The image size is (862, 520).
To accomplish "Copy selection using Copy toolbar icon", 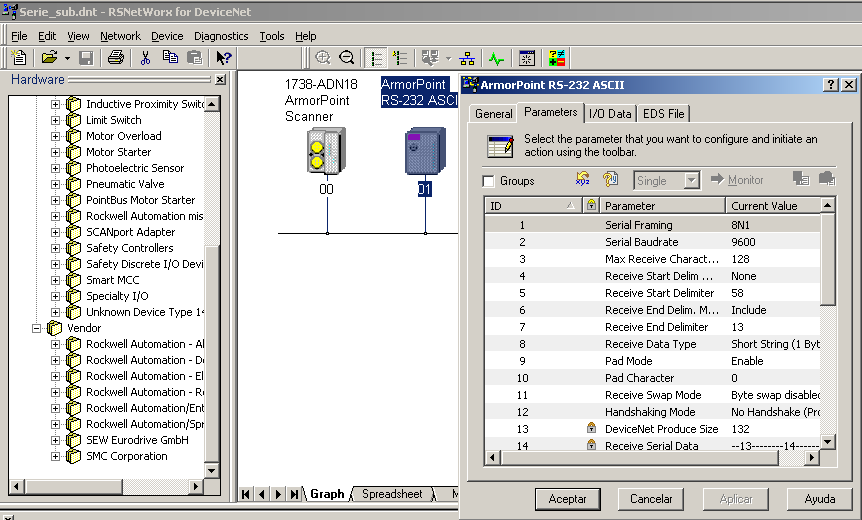I will tap(170, 58).
